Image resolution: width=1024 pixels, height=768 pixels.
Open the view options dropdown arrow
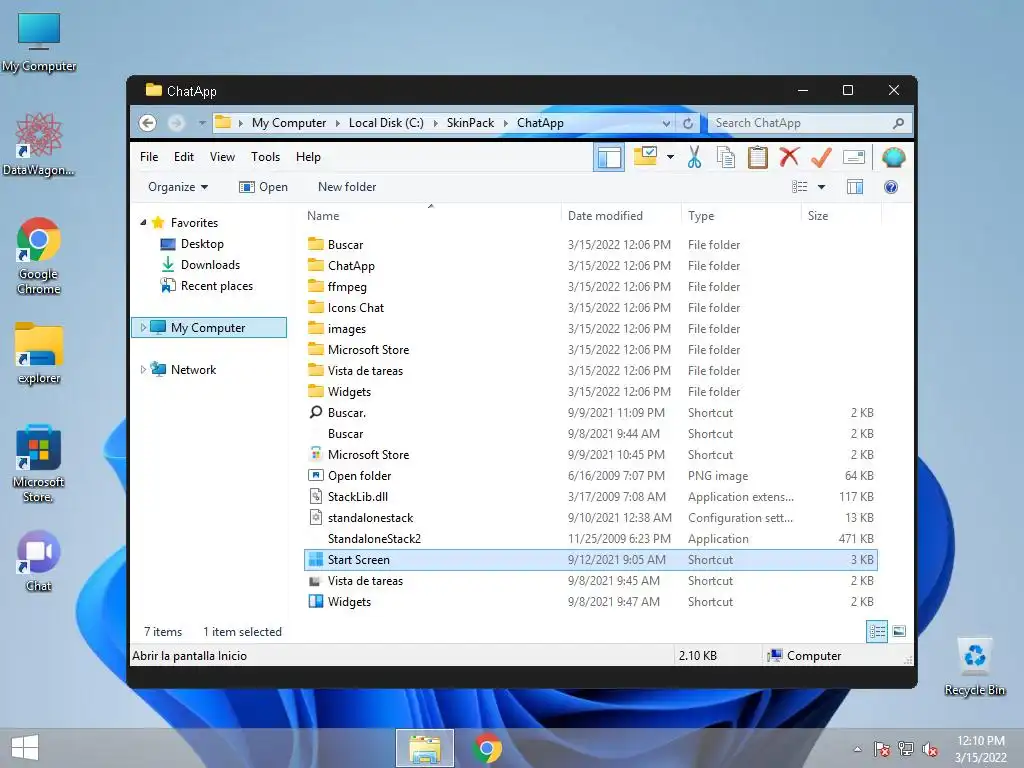click(822, 187)
